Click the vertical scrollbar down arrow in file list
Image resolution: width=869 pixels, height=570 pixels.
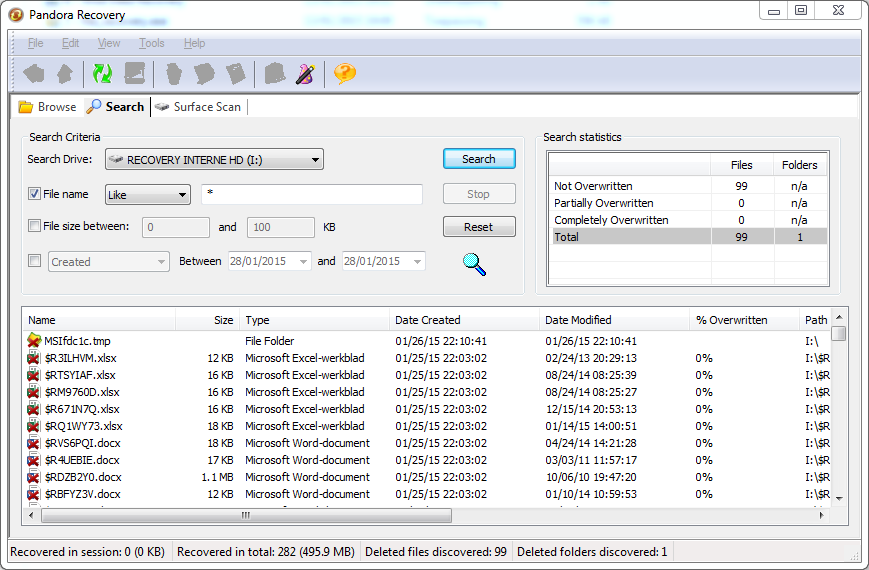[839, 498]
